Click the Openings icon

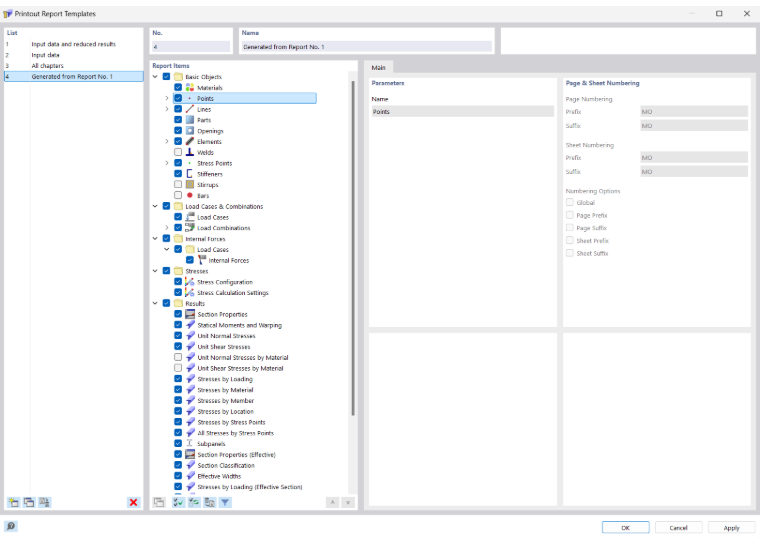point(190,131)
